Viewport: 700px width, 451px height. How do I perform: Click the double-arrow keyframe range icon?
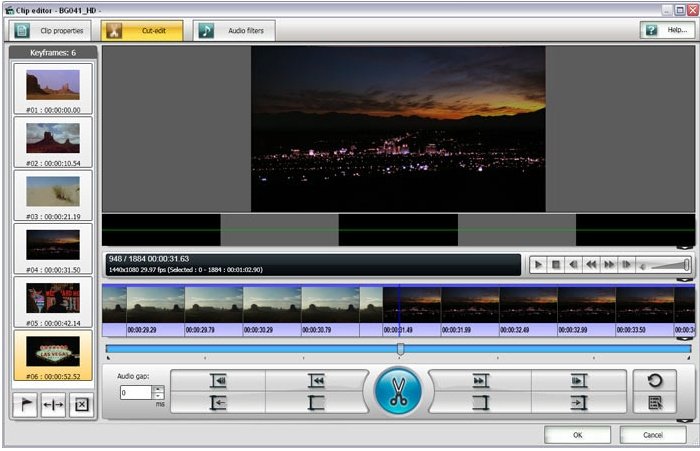coord(53,405)
